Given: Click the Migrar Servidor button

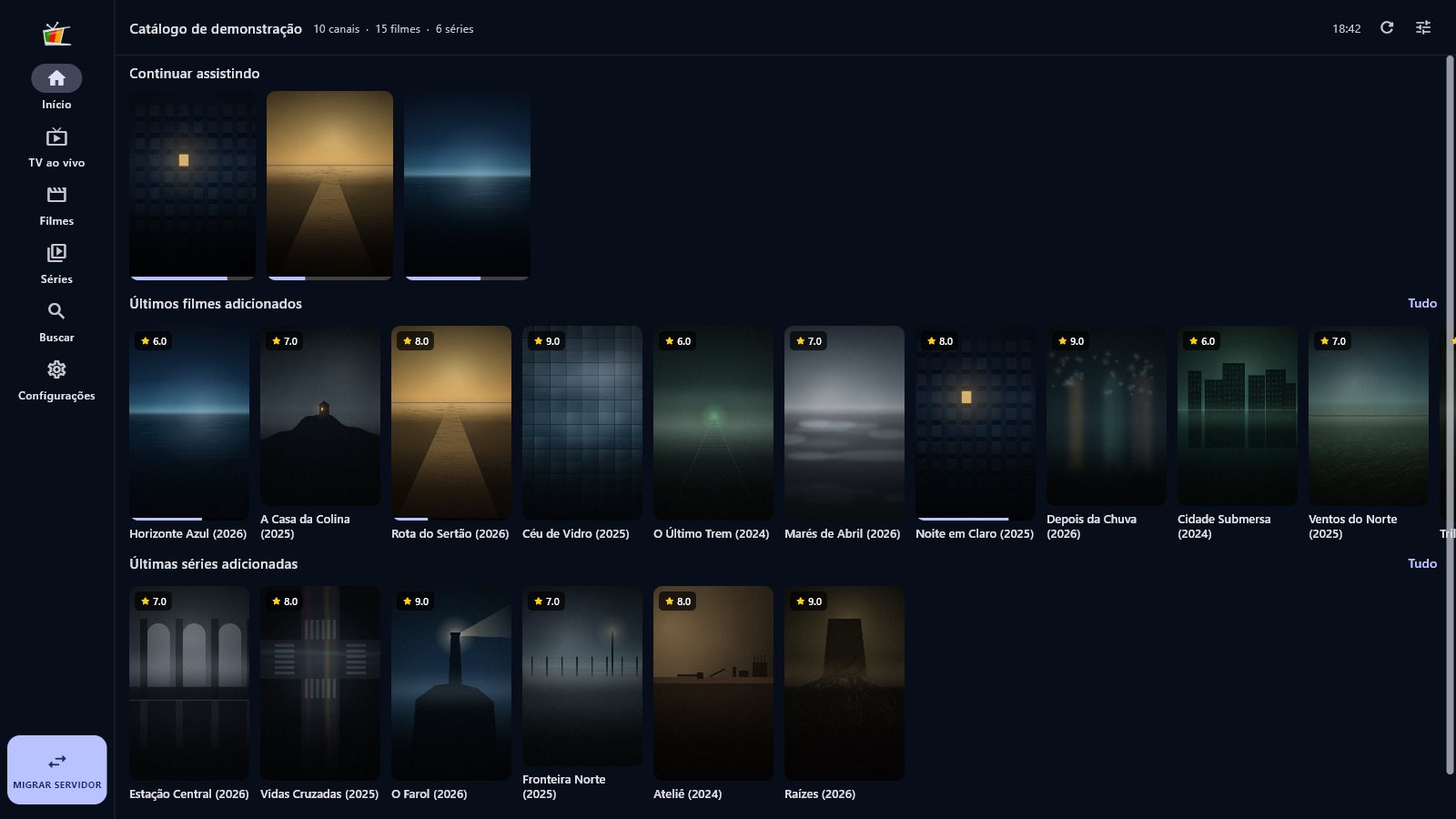Looking at the screenshot, I should pyautogui.click(x=57, y=770).
